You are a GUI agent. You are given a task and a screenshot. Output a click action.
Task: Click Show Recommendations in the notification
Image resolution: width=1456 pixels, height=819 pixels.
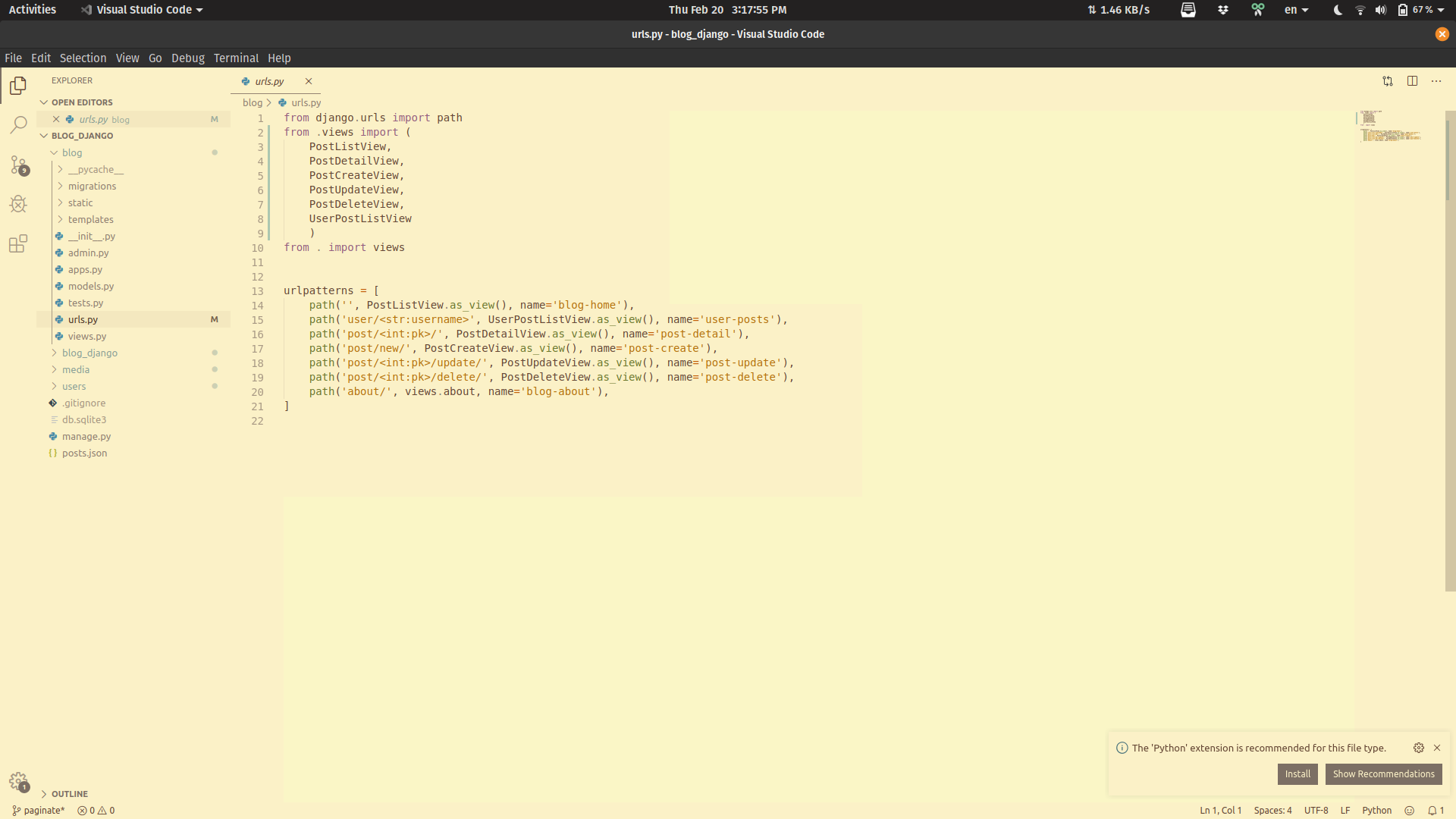click(1383, 773)
